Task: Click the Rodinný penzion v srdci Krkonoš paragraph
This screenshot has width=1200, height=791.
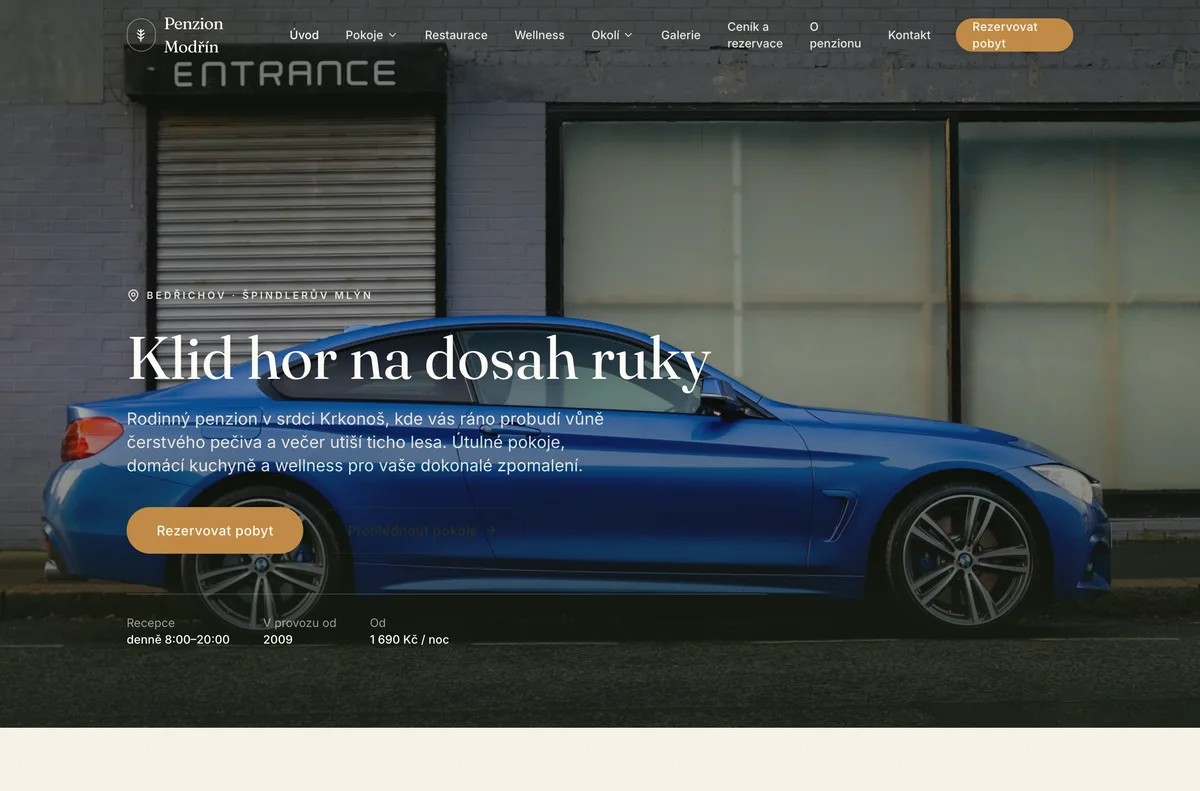Action: click(x=365, y=442)
